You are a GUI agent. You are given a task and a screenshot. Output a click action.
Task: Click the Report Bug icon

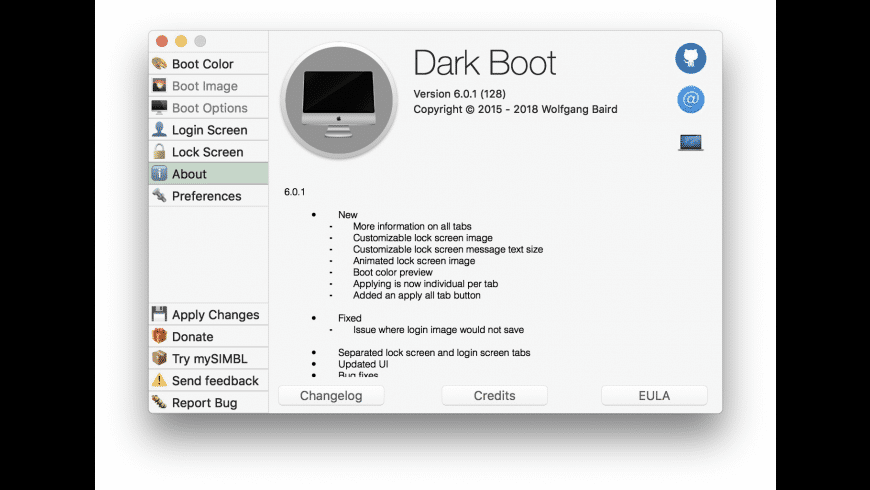159,402
